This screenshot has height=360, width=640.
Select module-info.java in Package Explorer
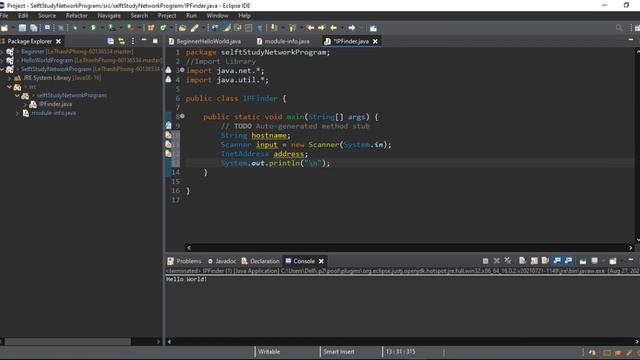click(x=53, y=113)
